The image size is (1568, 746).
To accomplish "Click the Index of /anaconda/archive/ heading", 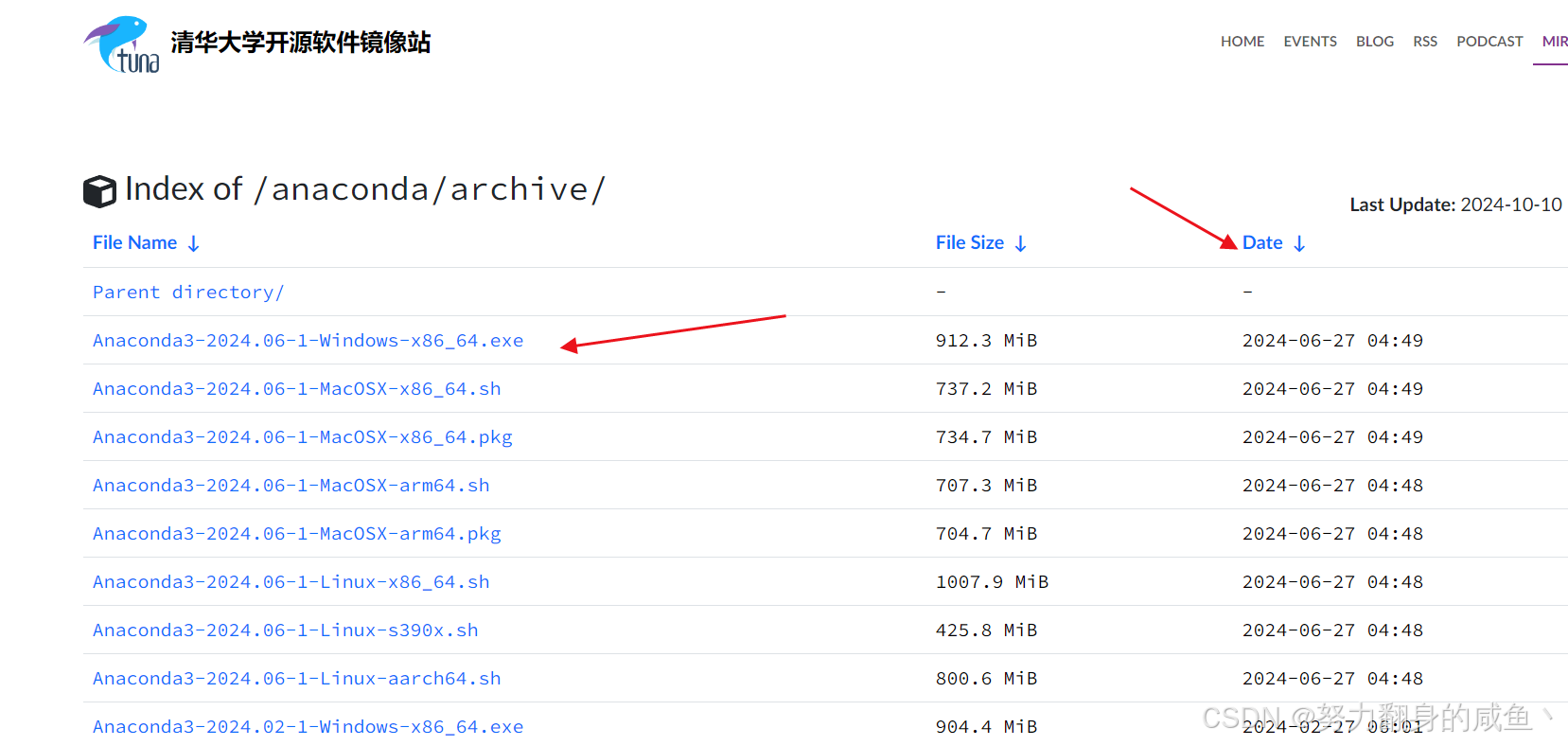I will point(364,189).
